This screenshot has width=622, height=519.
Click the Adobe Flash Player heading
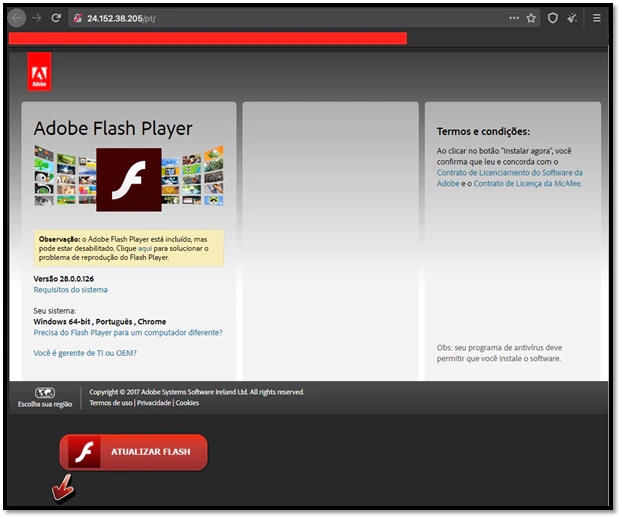(x=113, y=129)
